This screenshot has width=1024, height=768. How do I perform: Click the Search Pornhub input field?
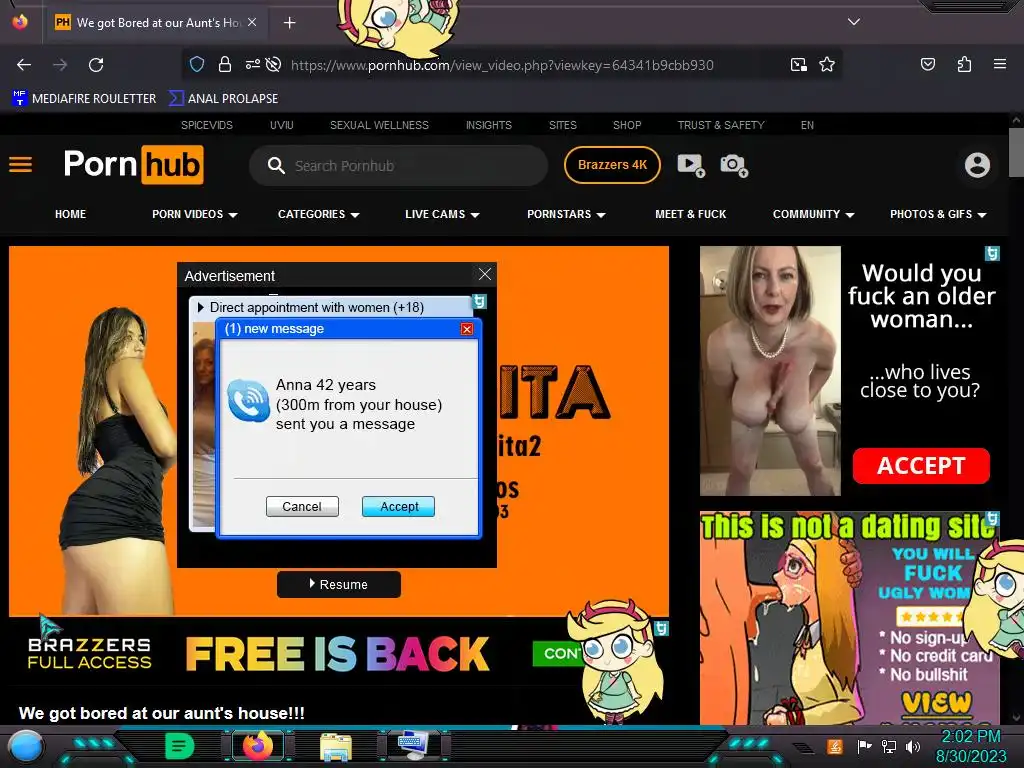[x=398, y=165]
